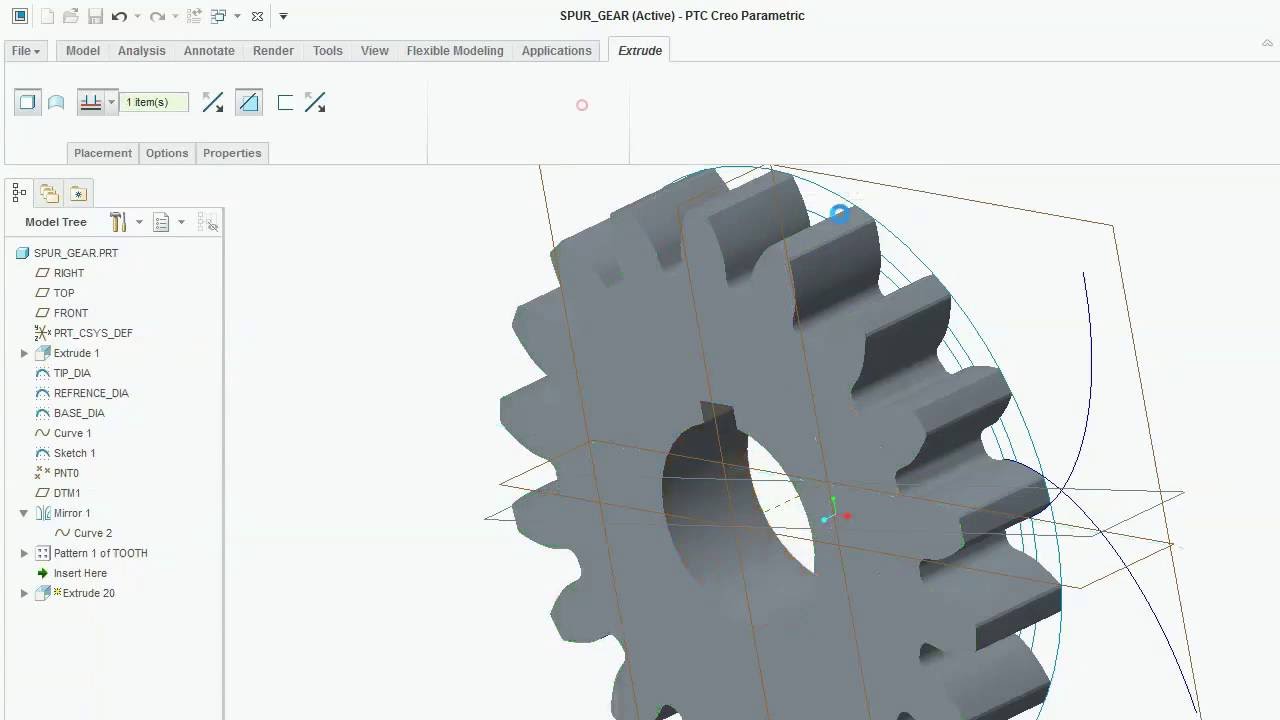Open the Flexible Modeling tab
The height and width of the screenshot is (720, 1280).
click(x=455, y=51)
